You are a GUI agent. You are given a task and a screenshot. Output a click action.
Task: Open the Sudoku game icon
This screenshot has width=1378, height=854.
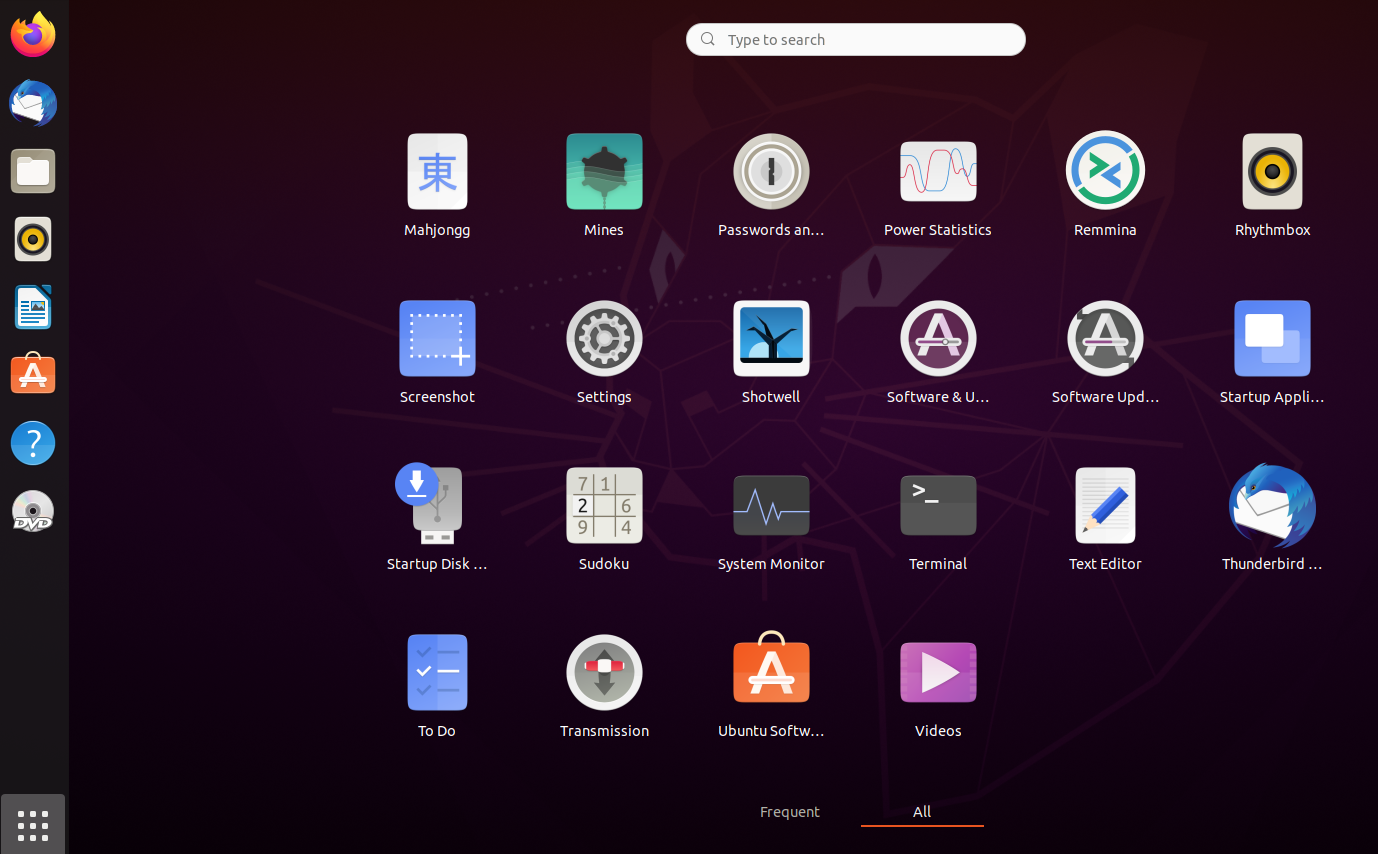tap(604, 505)
